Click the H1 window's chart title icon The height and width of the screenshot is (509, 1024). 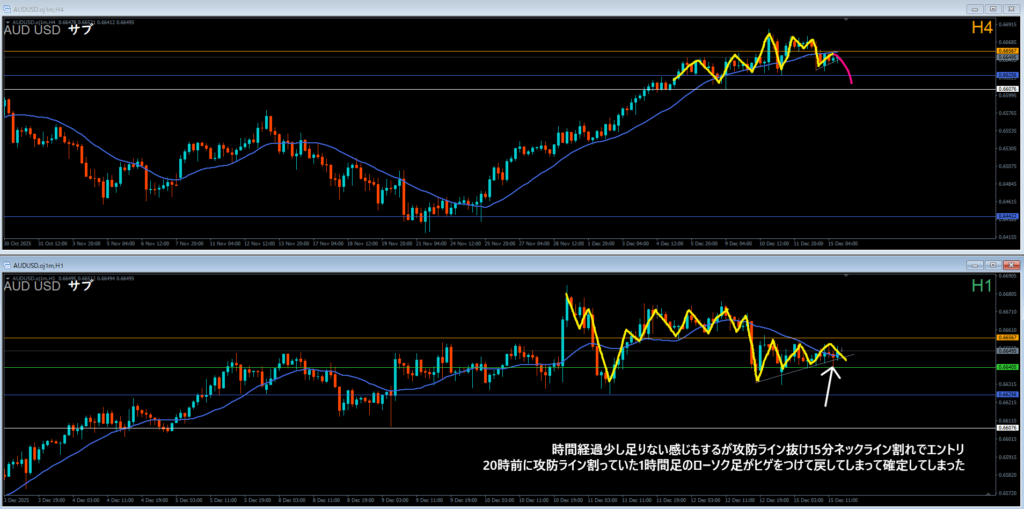(x=6, y=265)
